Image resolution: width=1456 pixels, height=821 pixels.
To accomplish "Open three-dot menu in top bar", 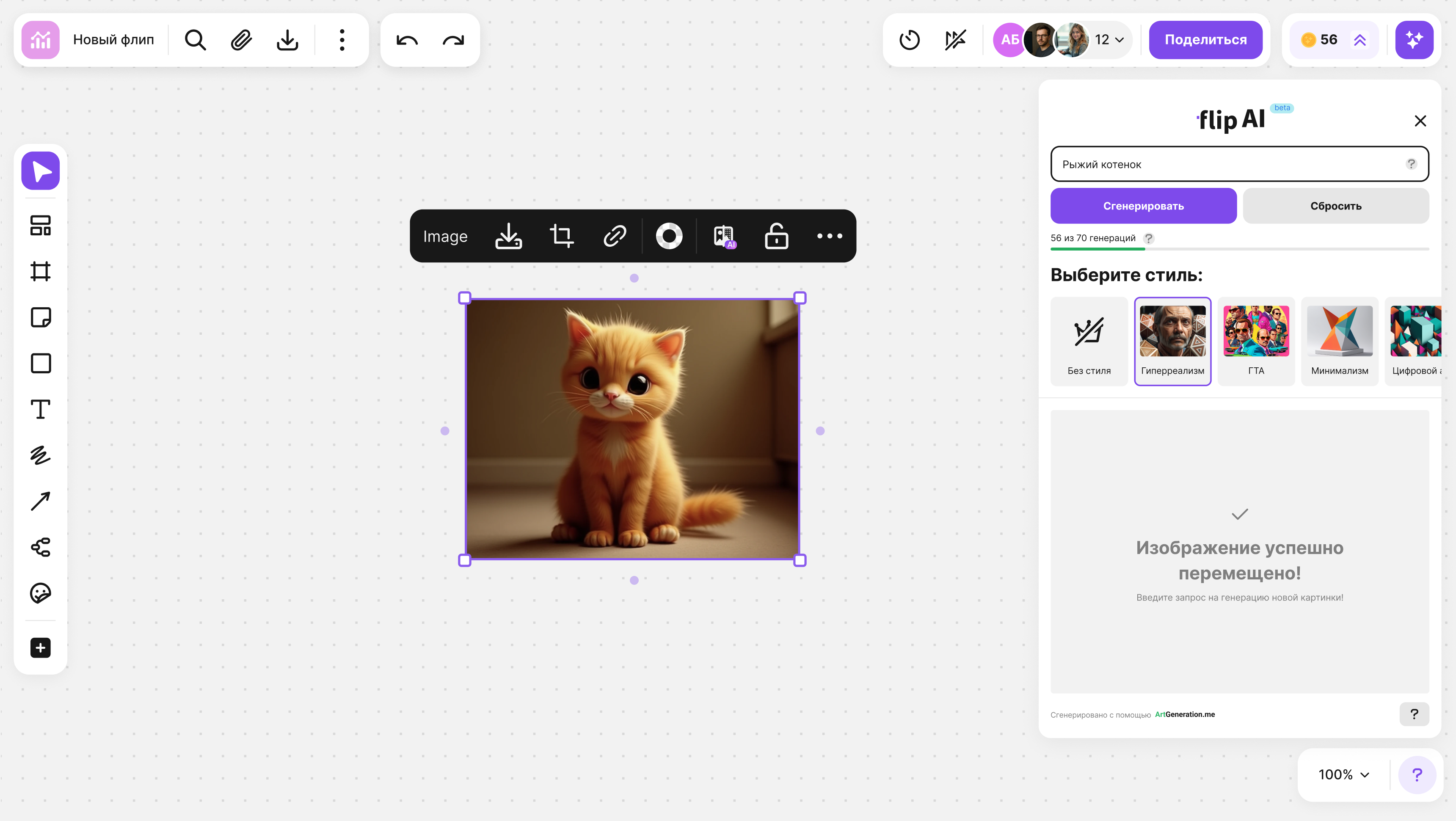I will coord(342,40).
